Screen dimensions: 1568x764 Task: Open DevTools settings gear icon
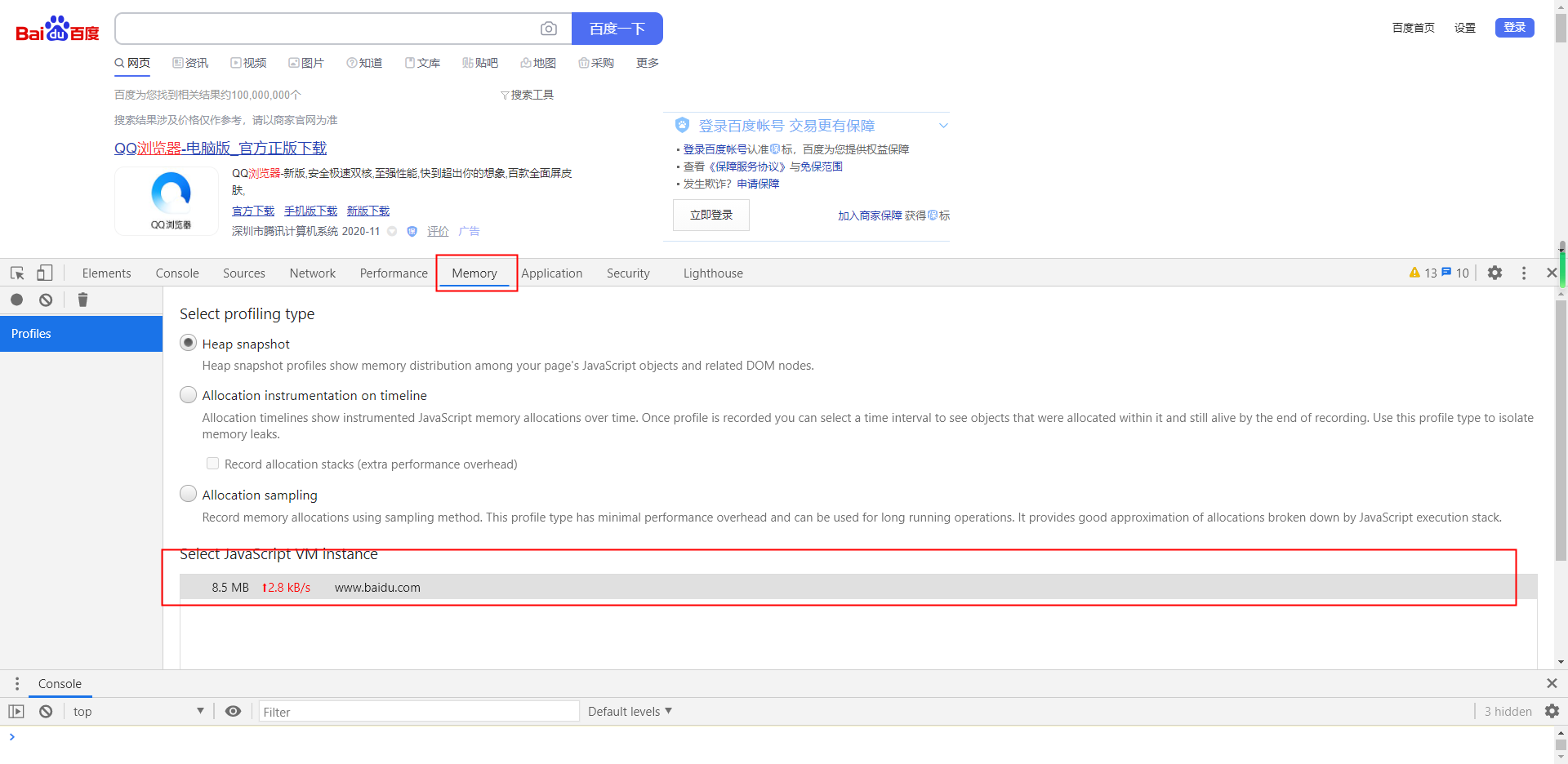click(1494, 273)
